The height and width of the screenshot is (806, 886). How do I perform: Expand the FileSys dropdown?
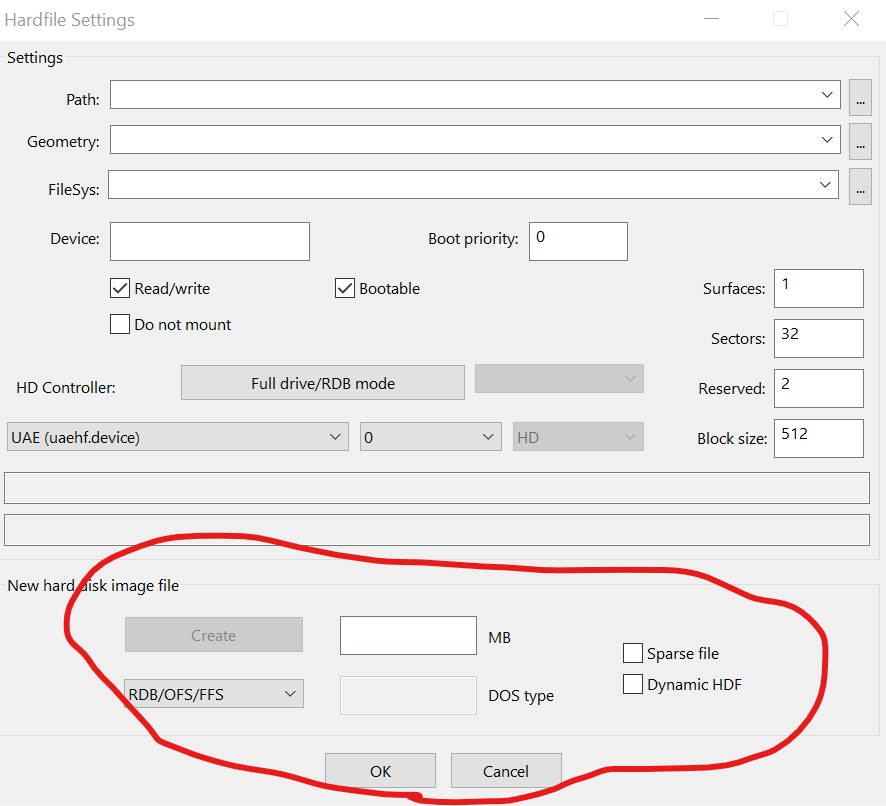(x=827, y=185)
